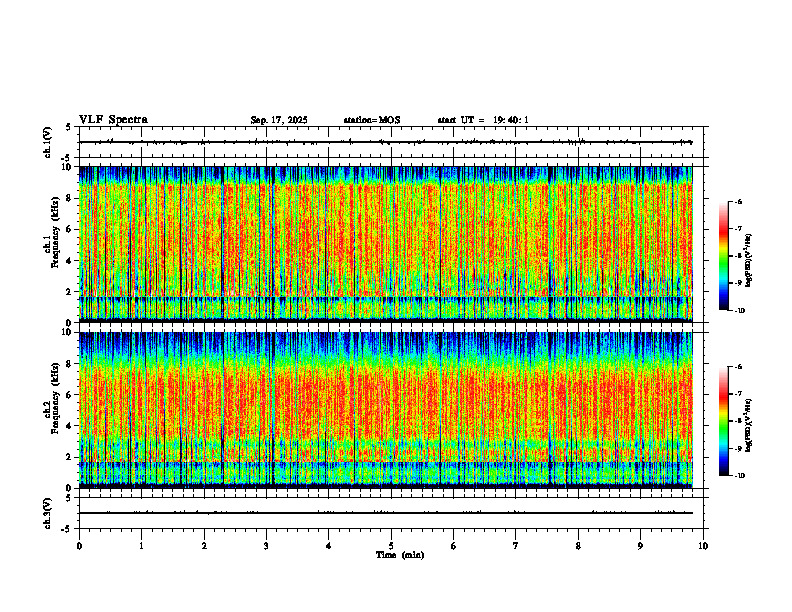
Task: Click the ch.1 spectrogram color scale bar
Action: [724, 256]
